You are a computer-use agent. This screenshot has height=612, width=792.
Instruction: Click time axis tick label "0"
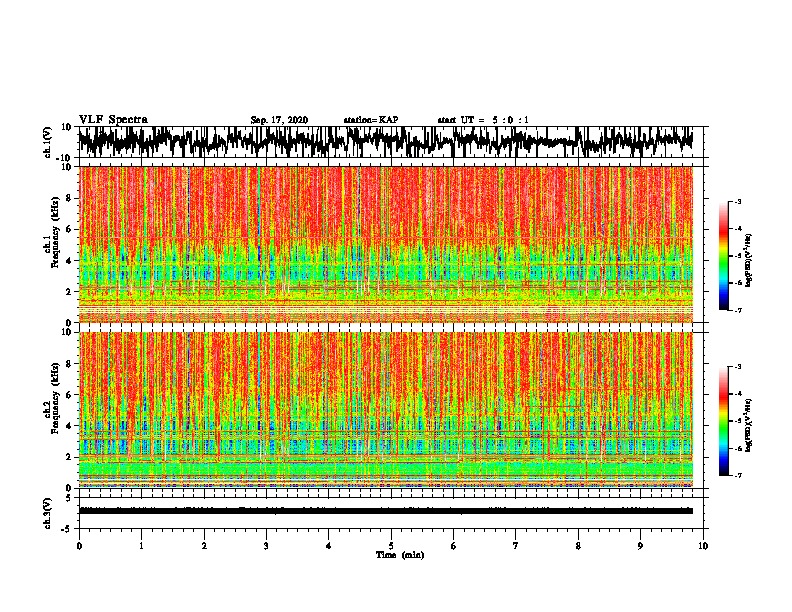click(79, 546)
